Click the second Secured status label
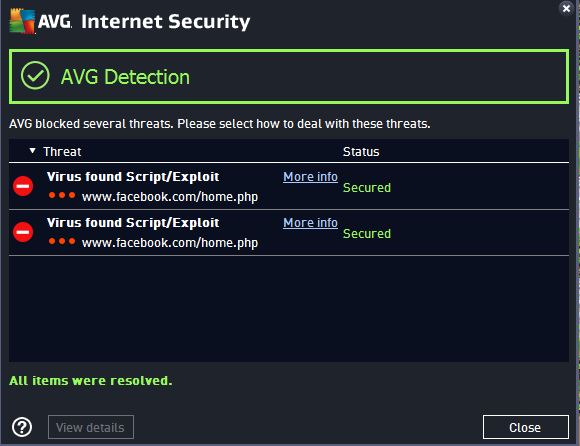The image size is (580, 446). (367, 234)
